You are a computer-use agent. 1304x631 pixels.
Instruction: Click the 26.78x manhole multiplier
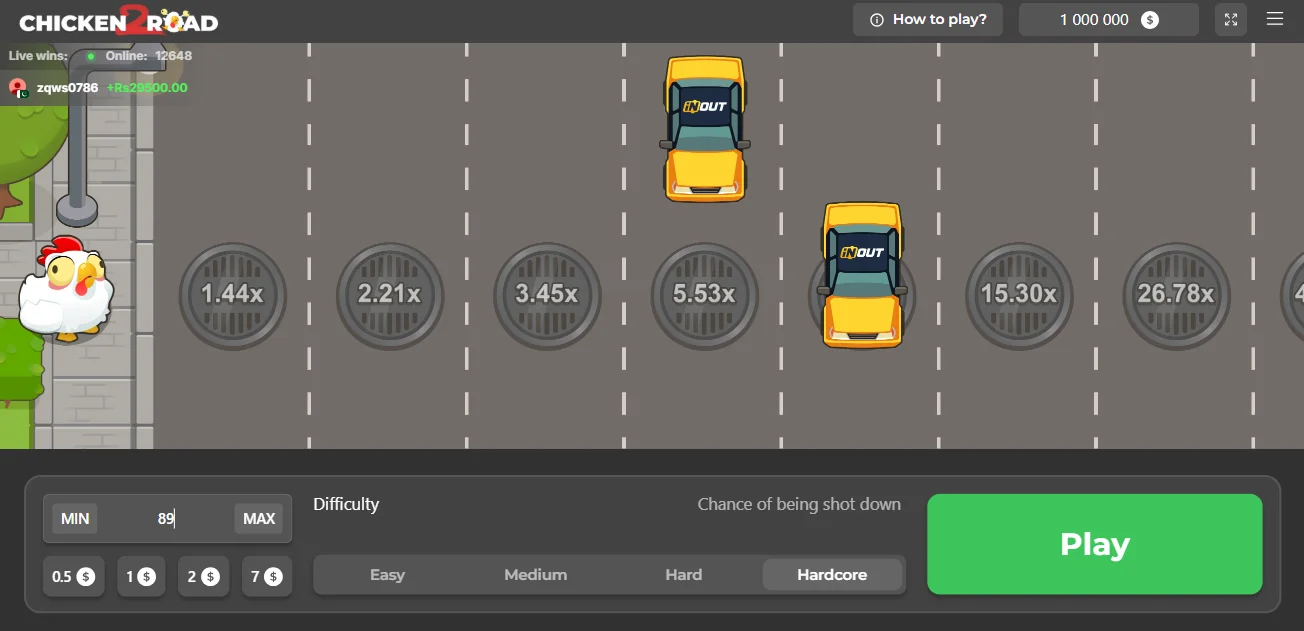(1176, 295)
